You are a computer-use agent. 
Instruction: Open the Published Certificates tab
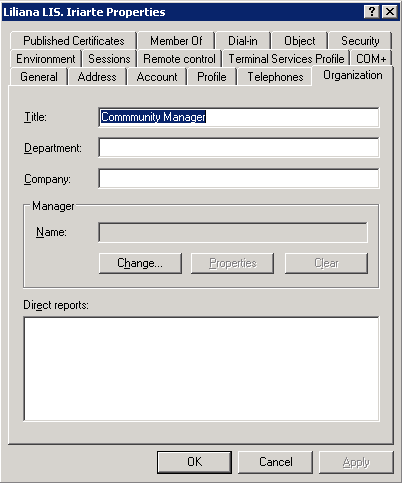click(73, 41)
